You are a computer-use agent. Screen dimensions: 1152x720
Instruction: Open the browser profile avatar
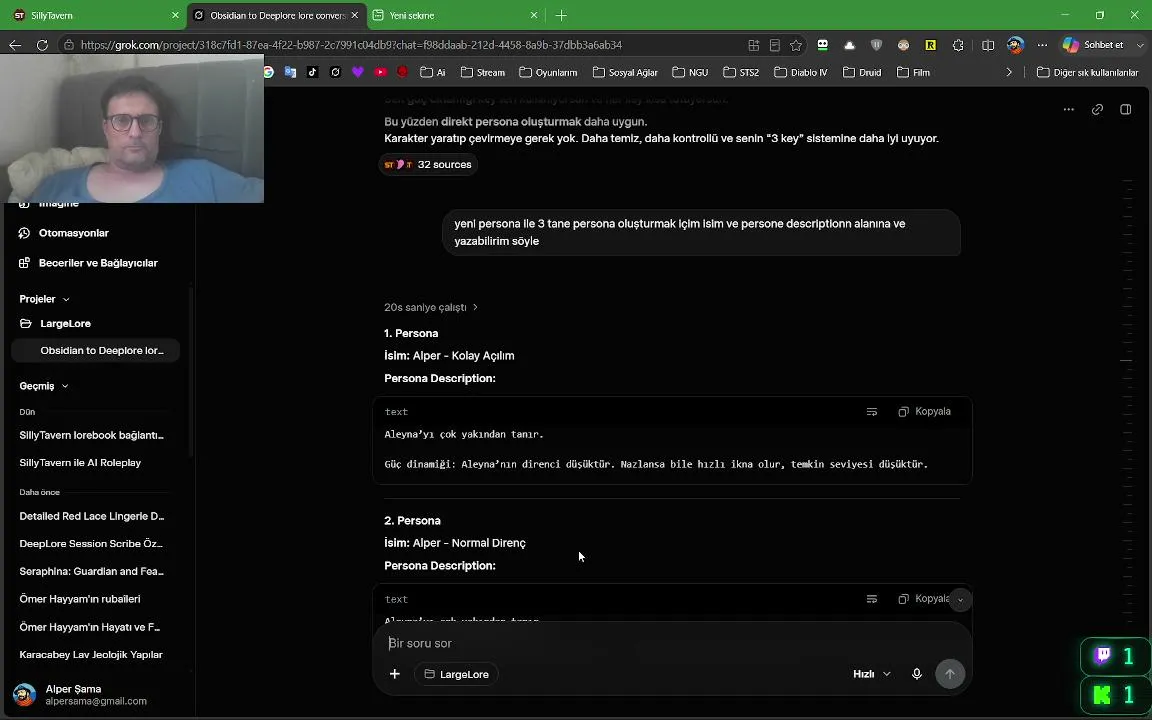point(1015,45)
